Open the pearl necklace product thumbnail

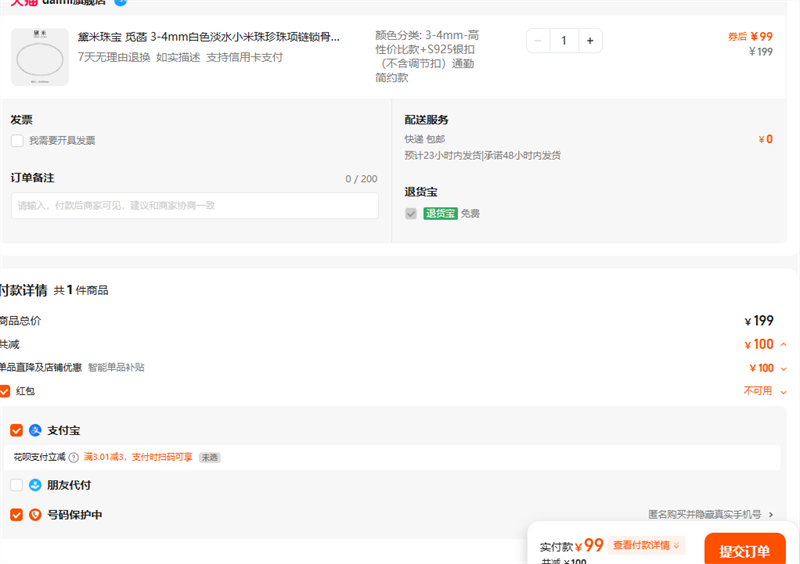(40, 56)
